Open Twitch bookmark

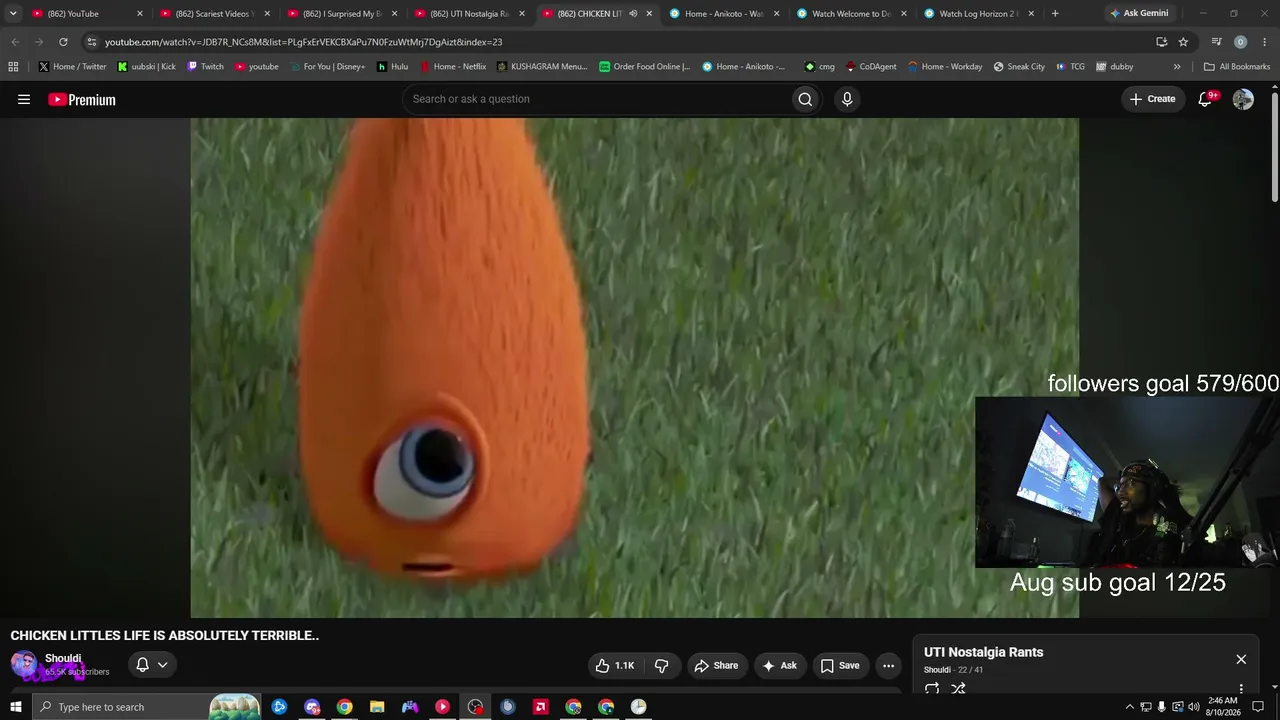[x=206, y=67]
